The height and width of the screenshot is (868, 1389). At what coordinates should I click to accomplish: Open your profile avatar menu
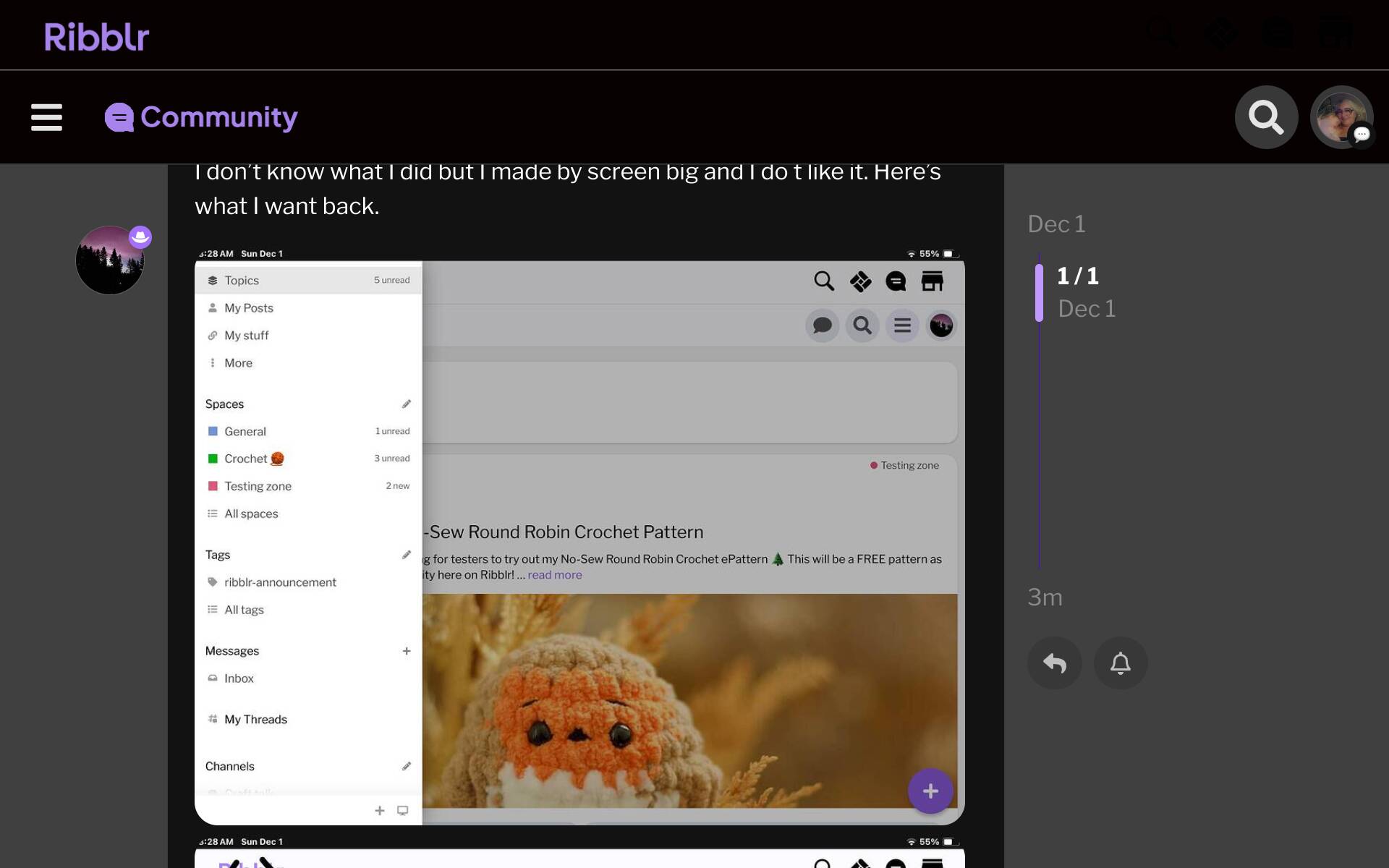point(1341,117)
